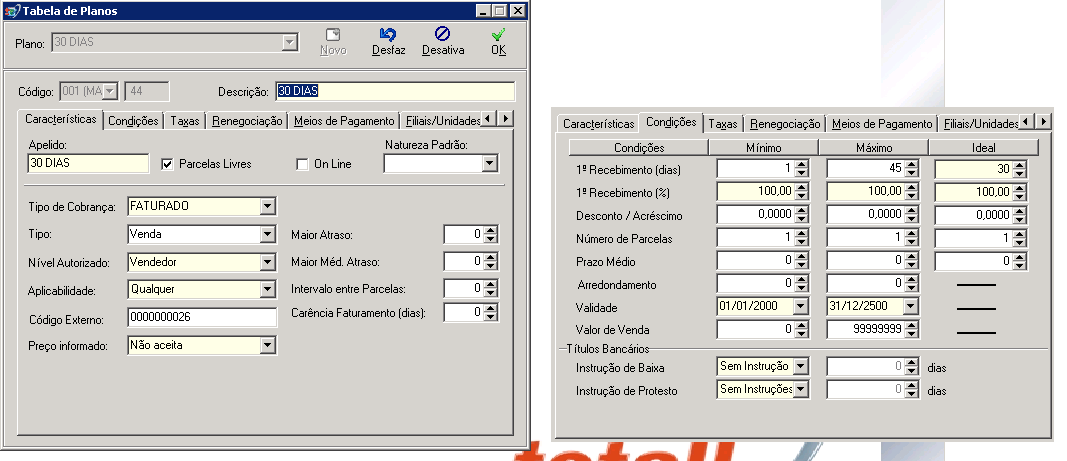This screenshot has height=461, width=1067.
Task: Open the Tipo dropdown showing Venda
Action: pos(267,234)
